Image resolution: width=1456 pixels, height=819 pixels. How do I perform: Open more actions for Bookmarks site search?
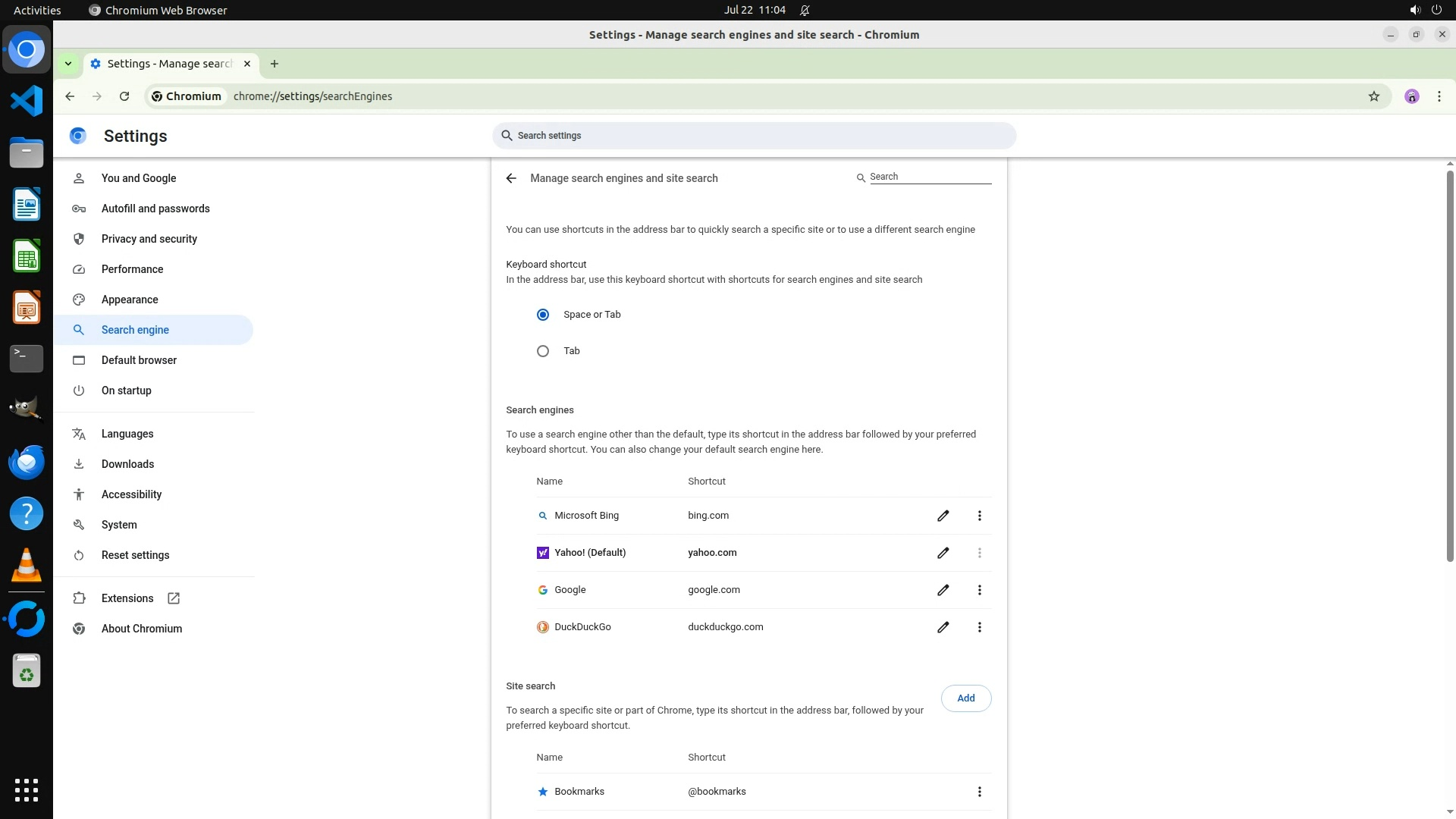point(979,792)
